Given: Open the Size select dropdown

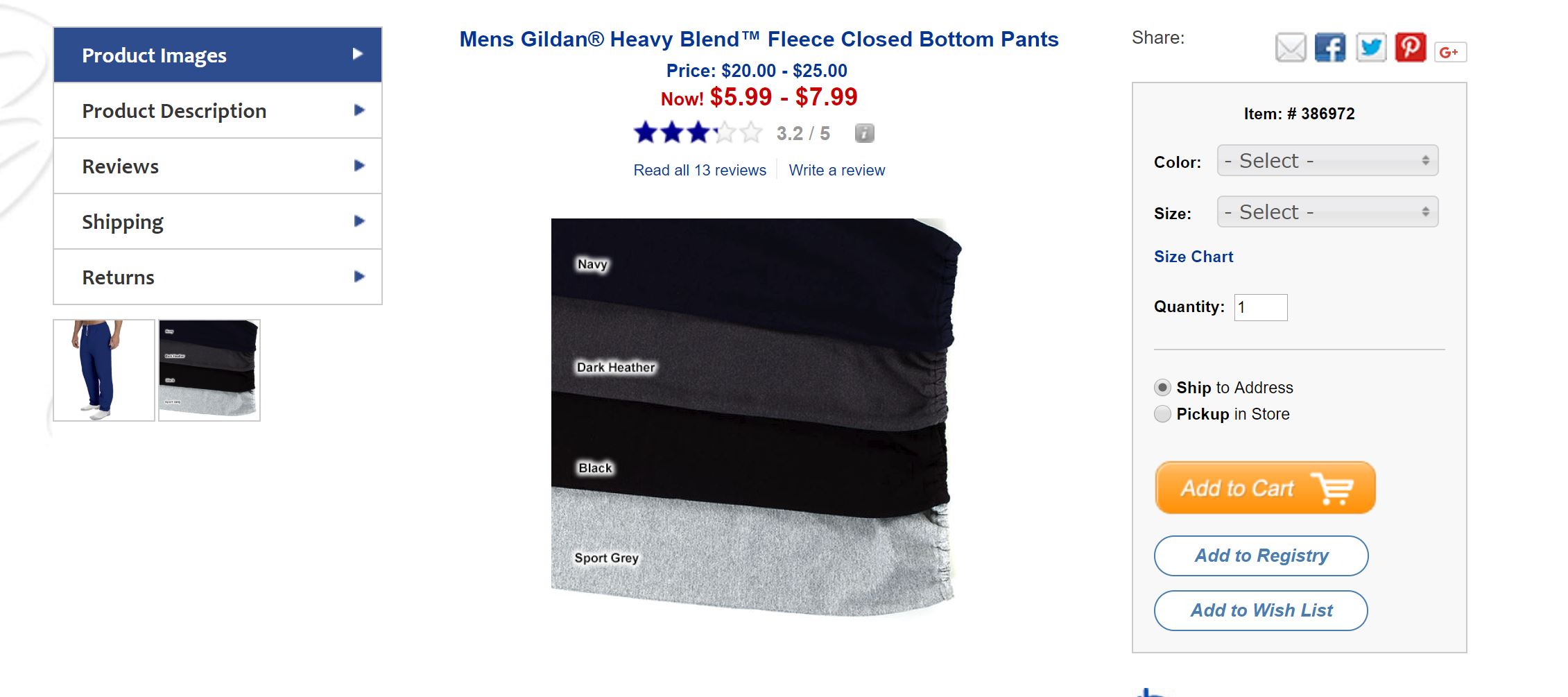Looking at the screenshot, I should [1327, 212].
